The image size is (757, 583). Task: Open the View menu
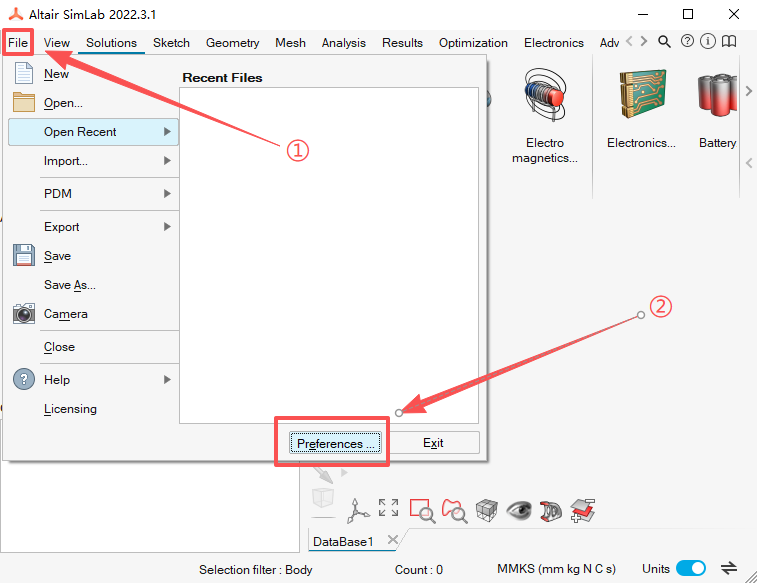56,42
